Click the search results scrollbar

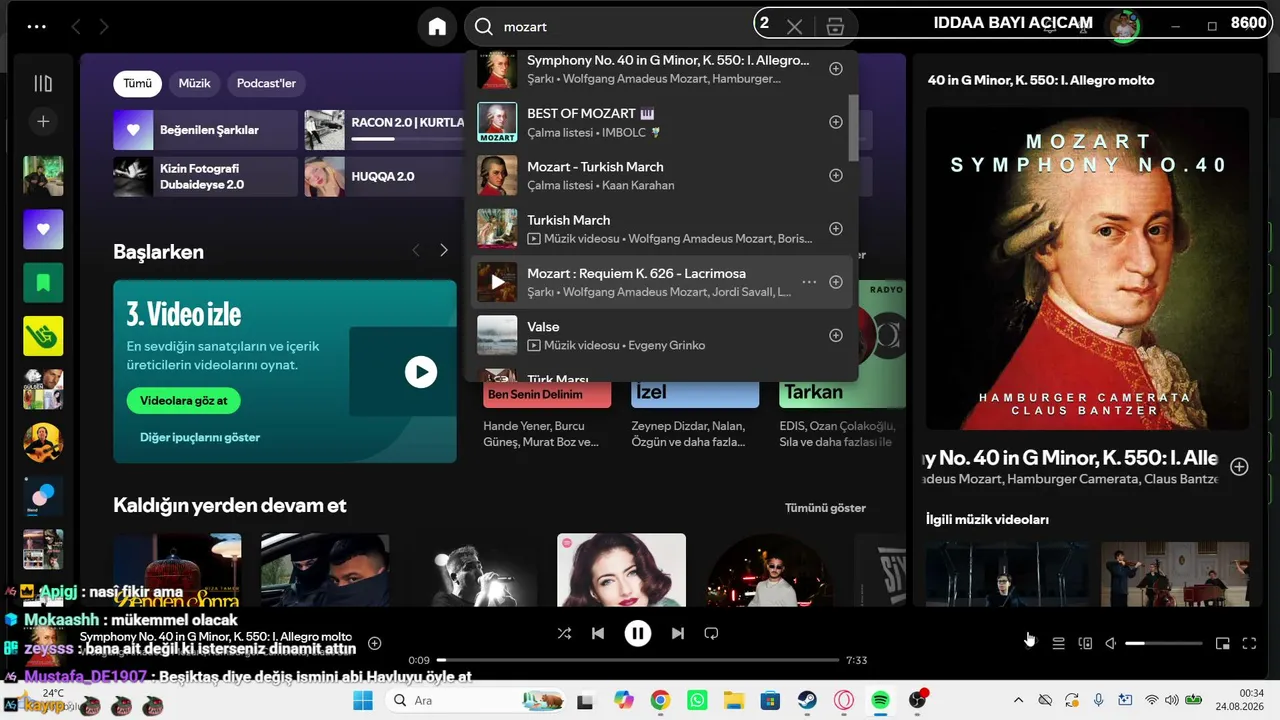pyautogui.click(x=853, y=128)
